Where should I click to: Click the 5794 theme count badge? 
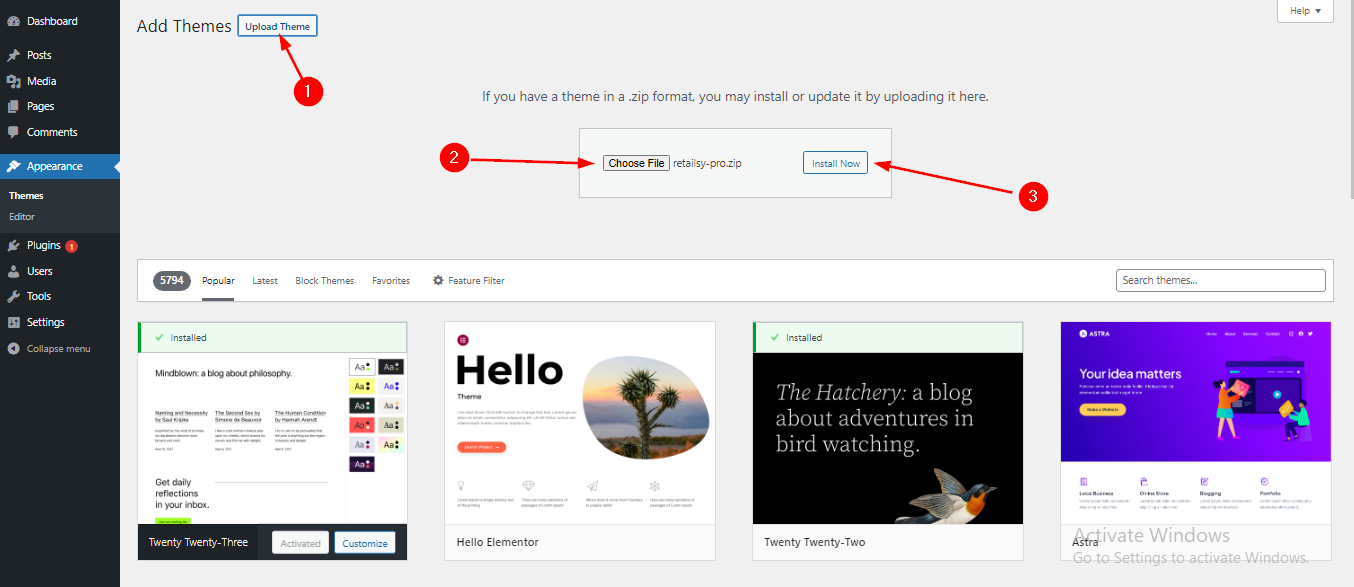tap(172, 281)
